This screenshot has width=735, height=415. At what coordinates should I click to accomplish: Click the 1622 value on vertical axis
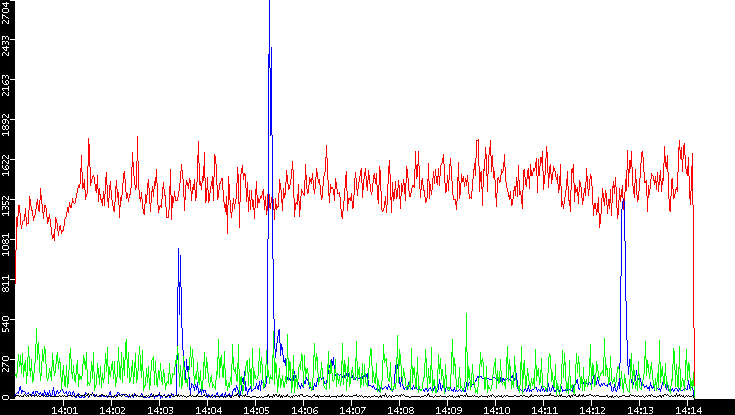point(5,166)
